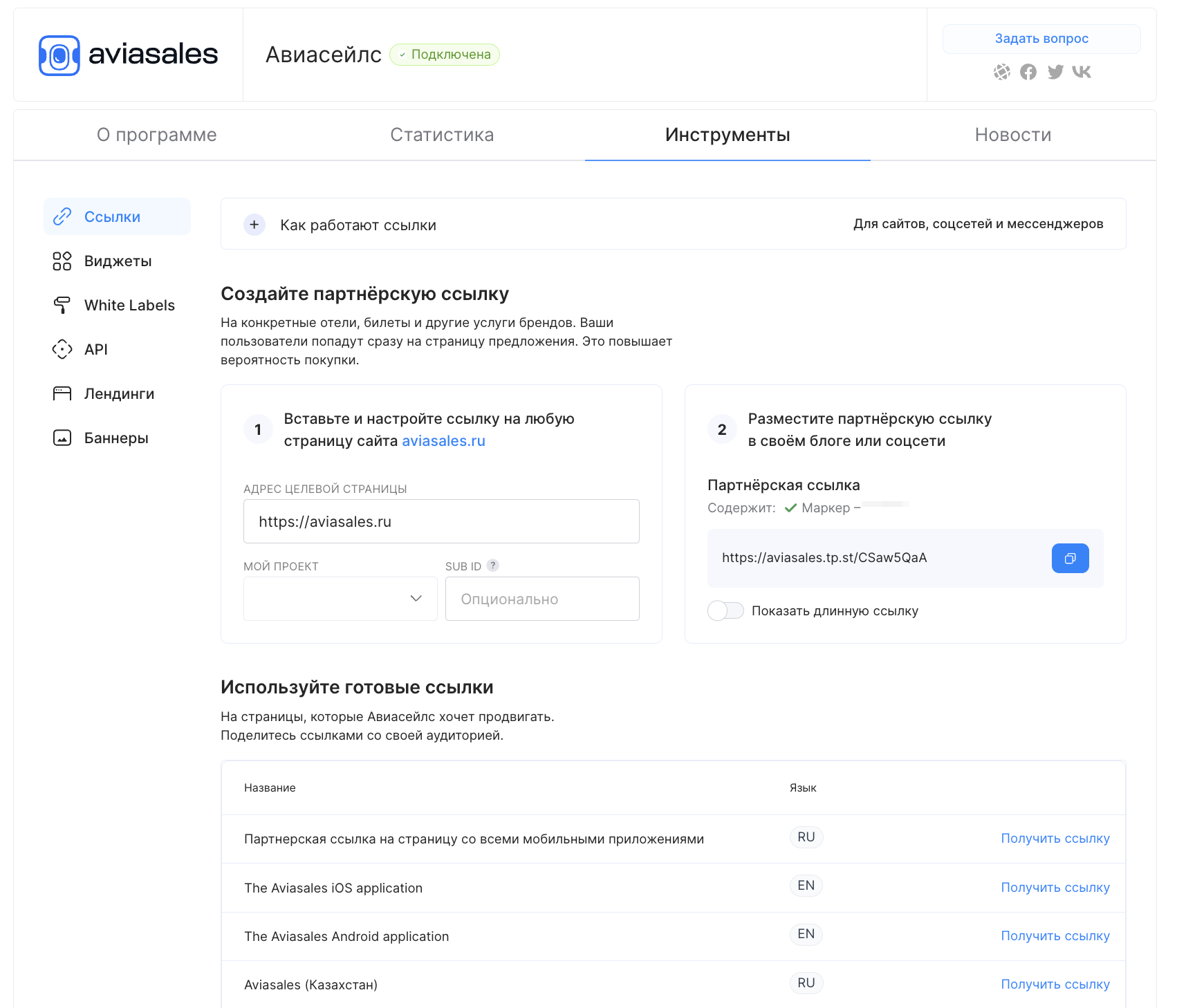Click the target page address field
Image resolution: width=1177 pixels, height=1008 pixels.
(441, 521)
